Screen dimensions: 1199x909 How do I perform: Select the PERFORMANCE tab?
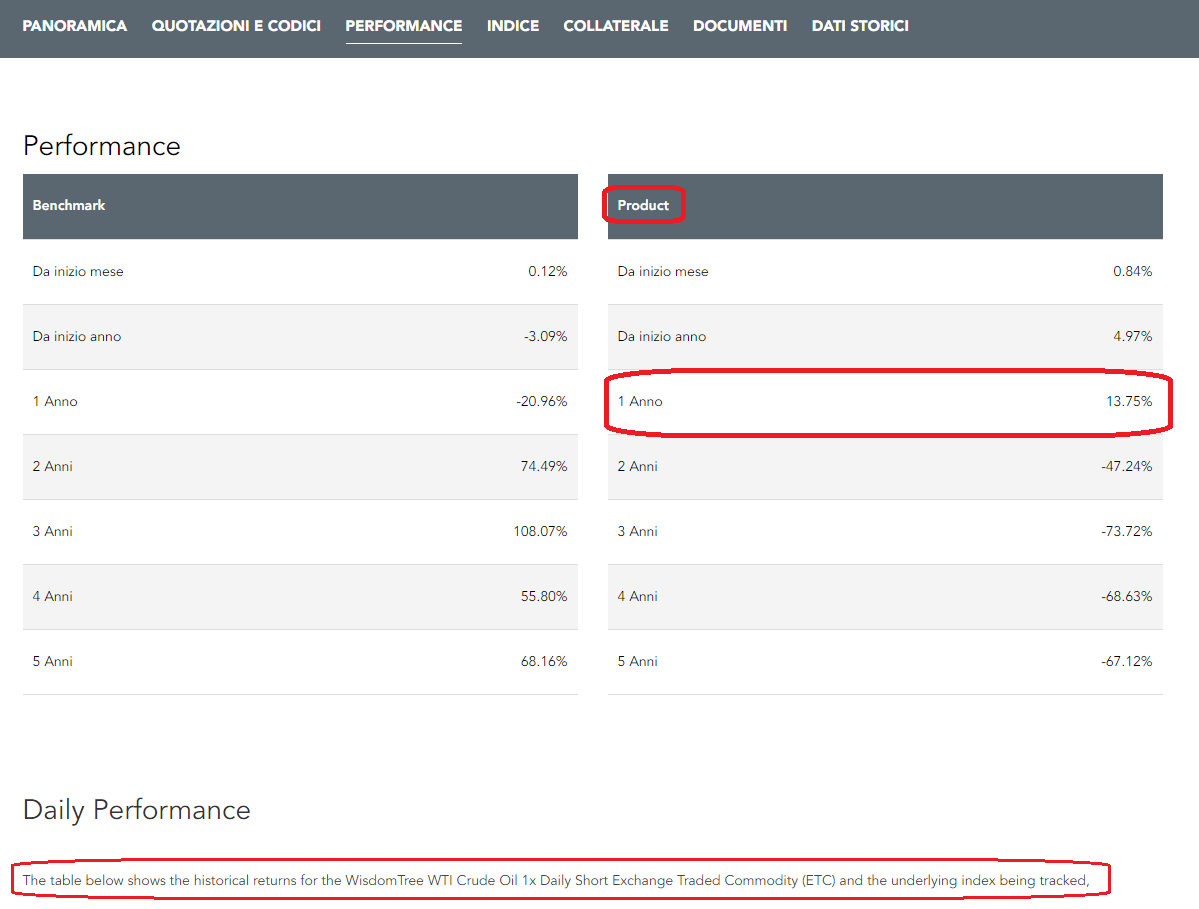point(404,26)
